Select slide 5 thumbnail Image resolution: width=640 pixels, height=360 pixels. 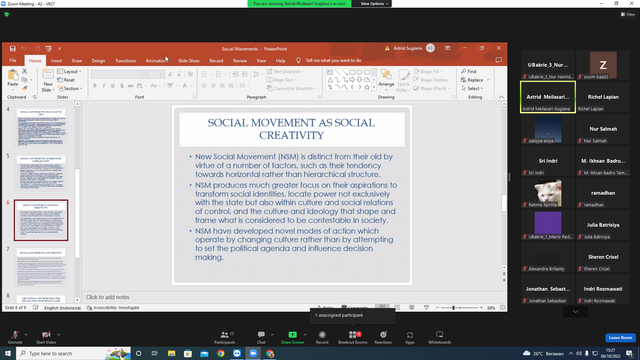pos(41,173)
